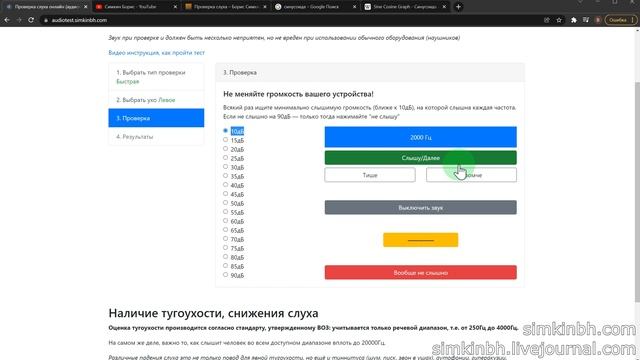Viewport: 640px width, 360px height.
Task: Open the browser profile avatar
Action: tap(598, 20)
